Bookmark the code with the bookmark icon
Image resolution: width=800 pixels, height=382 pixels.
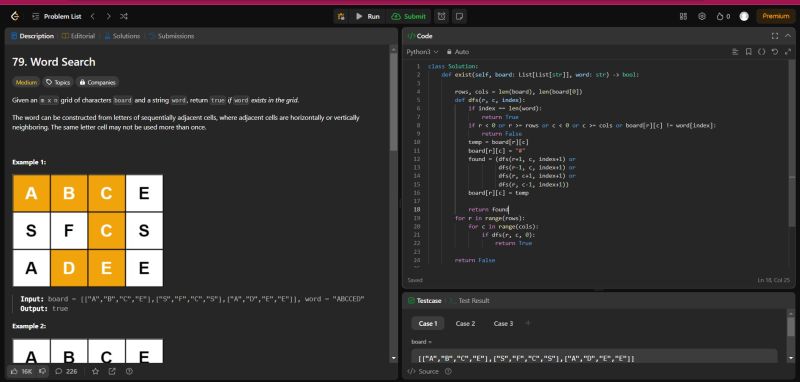pyautogui.click(x=748, y=52)
